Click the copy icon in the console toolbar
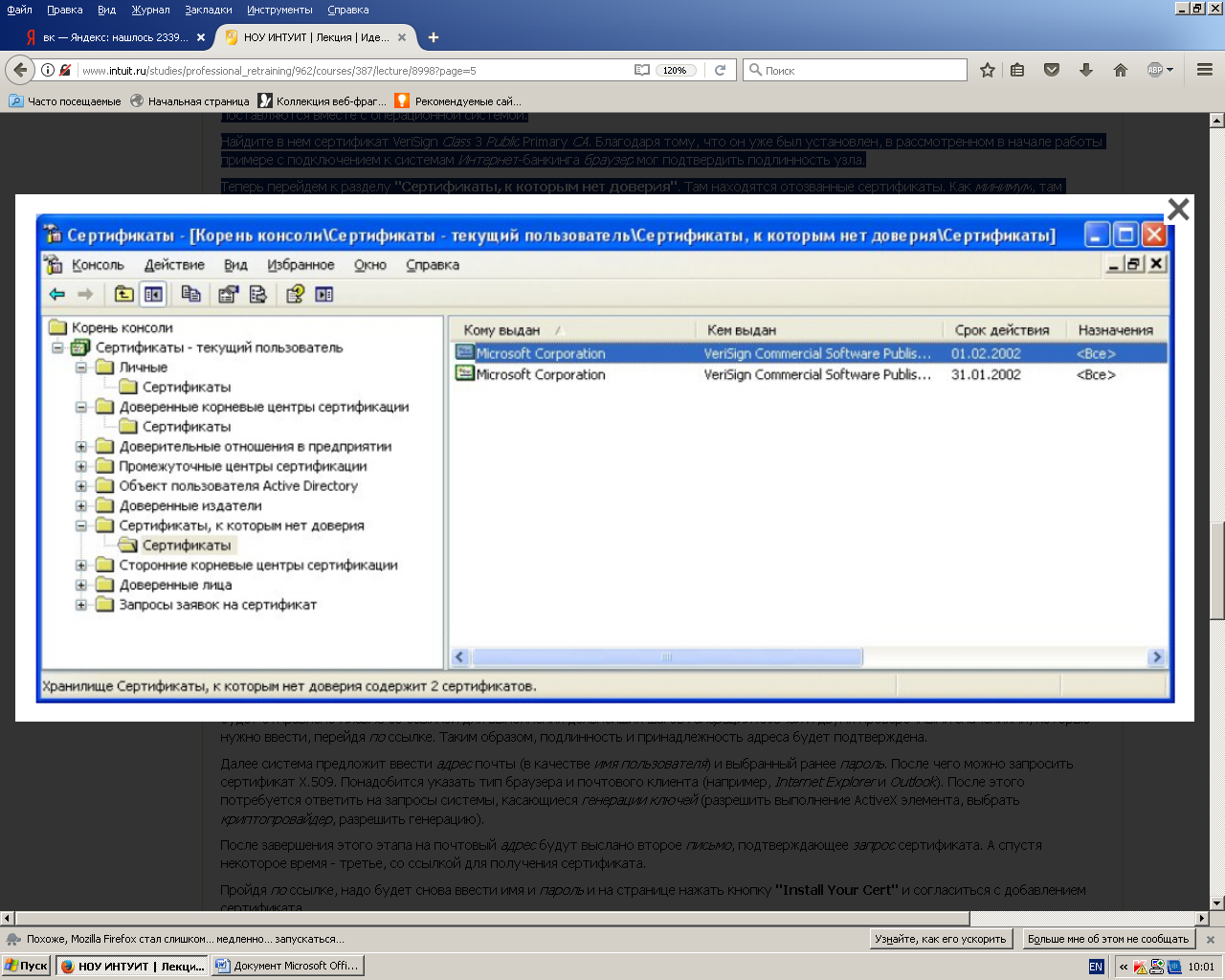 point(191,294)
